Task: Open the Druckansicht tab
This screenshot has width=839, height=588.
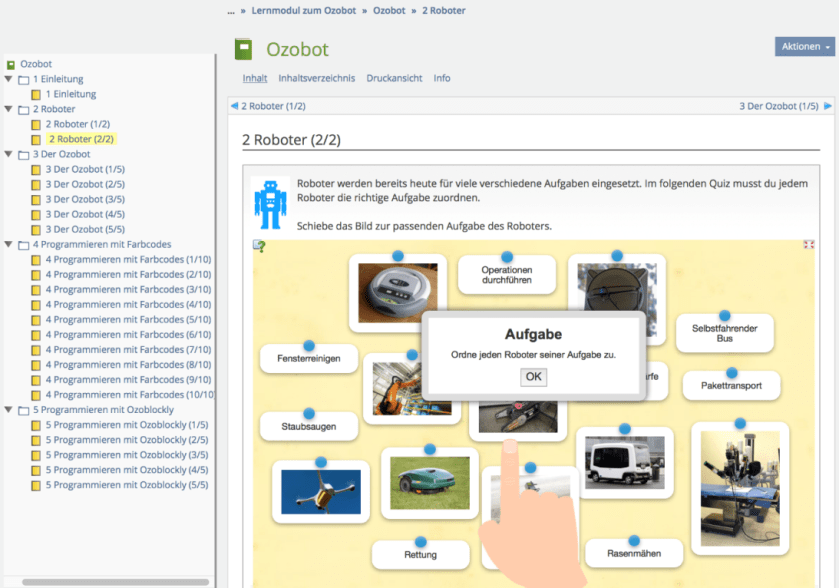Action: coord(394,78)
